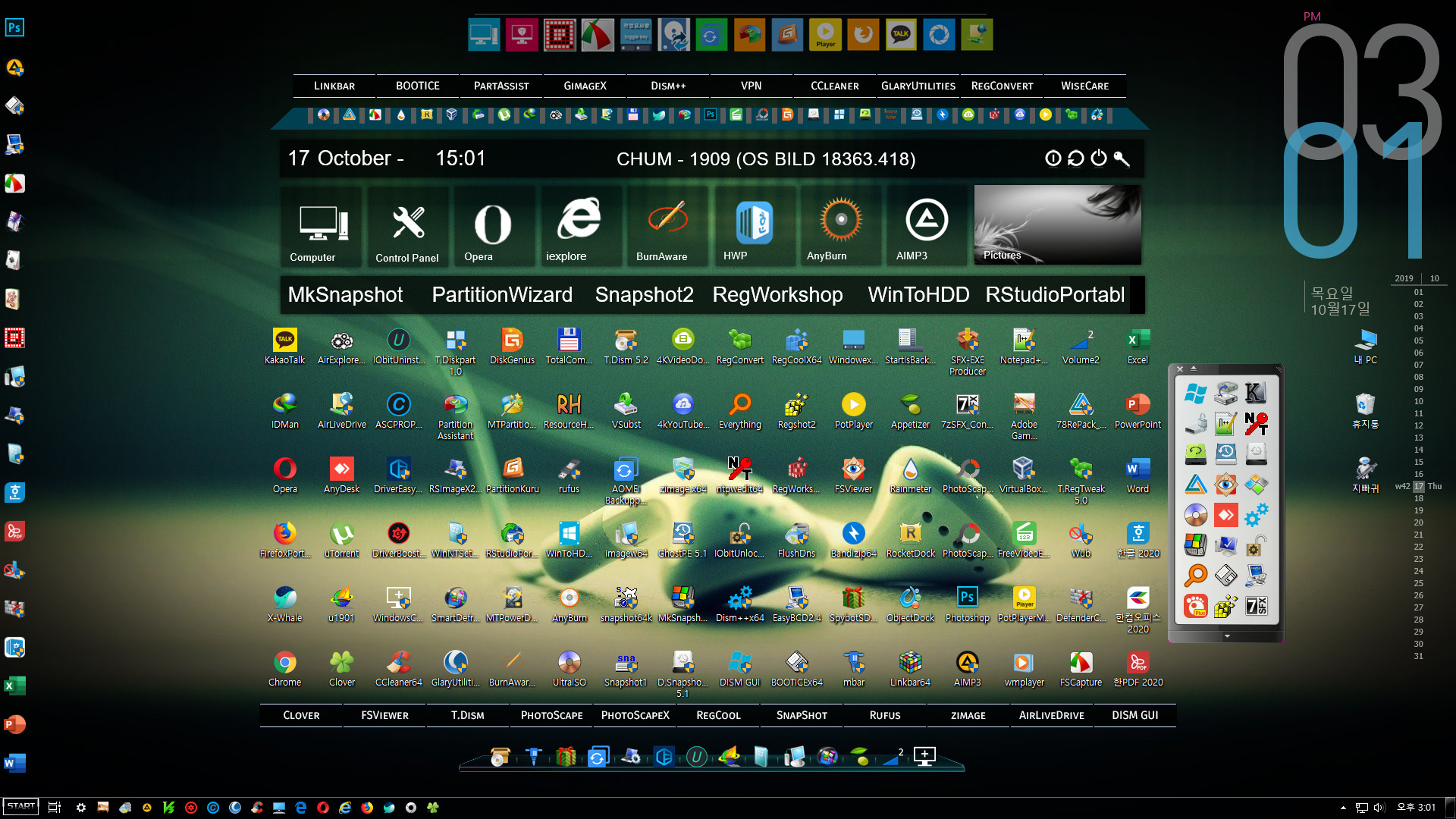Launch RocketDock desktop icon
Screen dimensions: 1456x819
(x=910, y=539)
